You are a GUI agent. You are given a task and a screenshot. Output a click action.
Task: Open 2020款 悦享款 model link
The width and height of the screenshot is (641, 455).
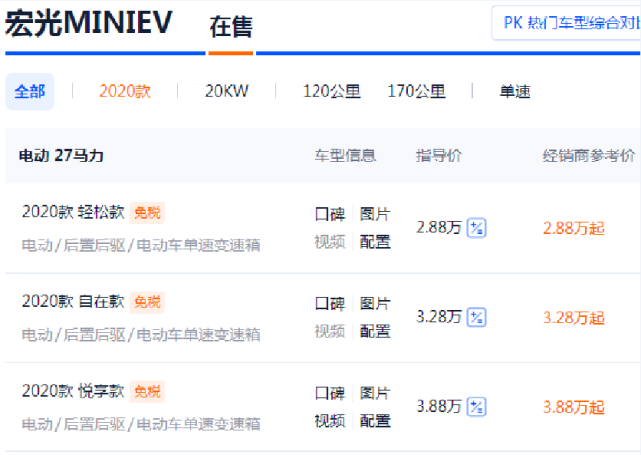[73, 391]
